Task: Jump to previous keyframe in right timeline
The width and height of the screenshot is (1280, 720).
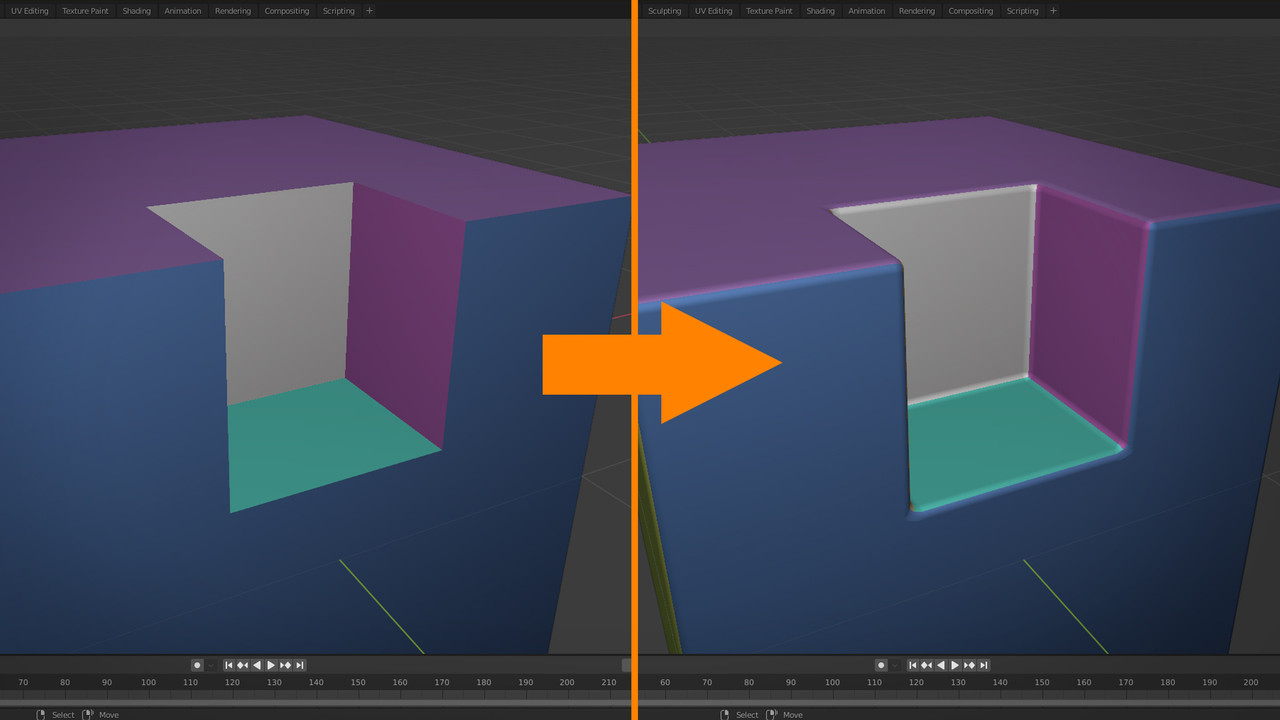Action: point(927,665)
